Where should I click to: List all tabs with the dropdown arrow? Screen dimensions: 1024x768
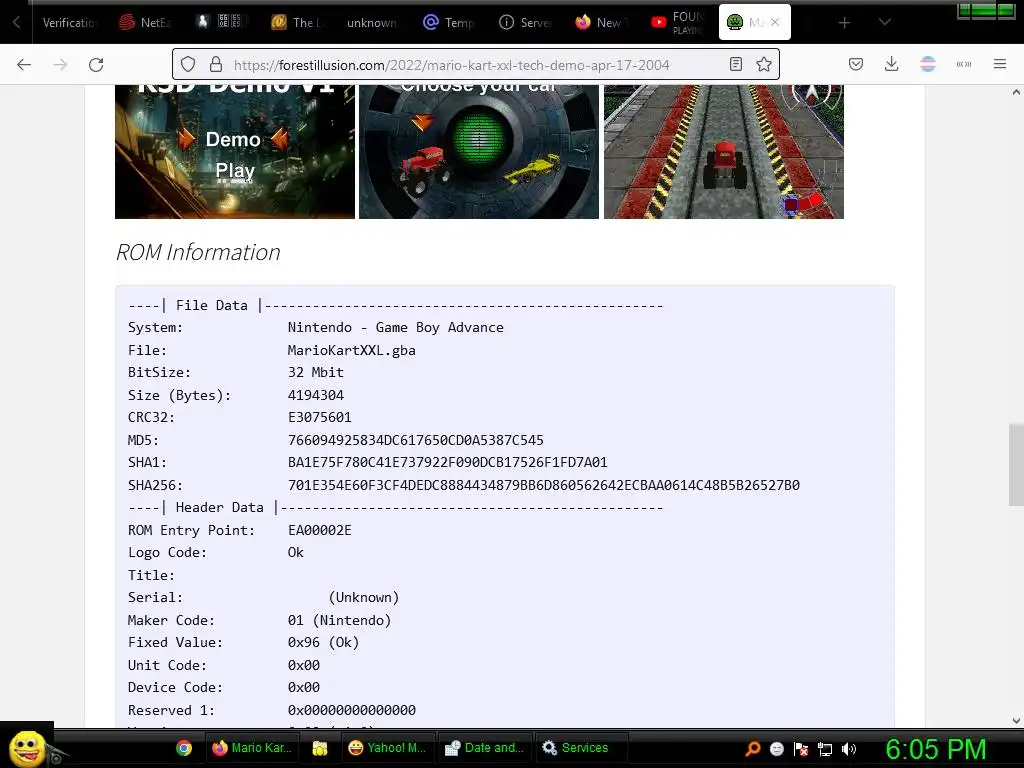coord(884,22)
